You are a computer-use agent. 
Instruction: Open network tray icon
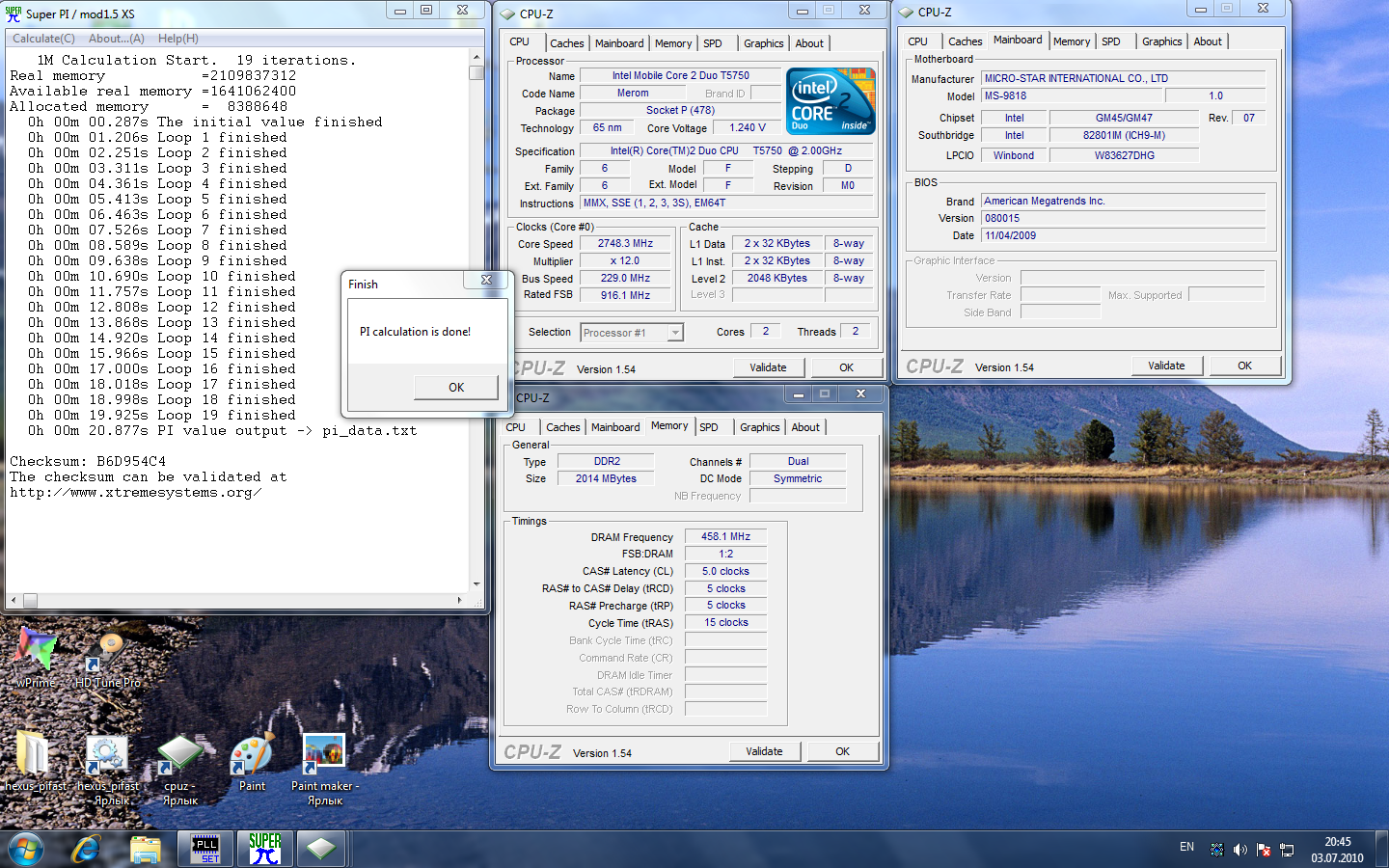click(1287, 850)
